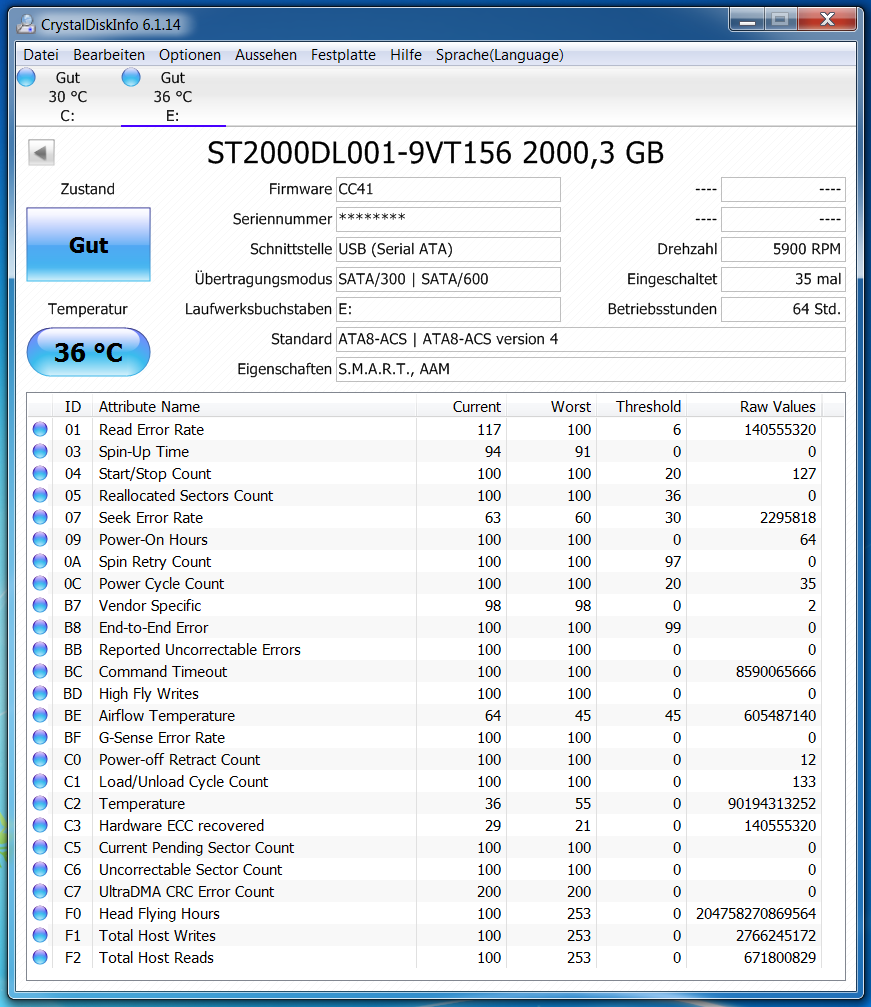Click status orb for Reported Uncorrectable Errors
This screenshot has height=1007, width=871.
click(x=40, y=649)
